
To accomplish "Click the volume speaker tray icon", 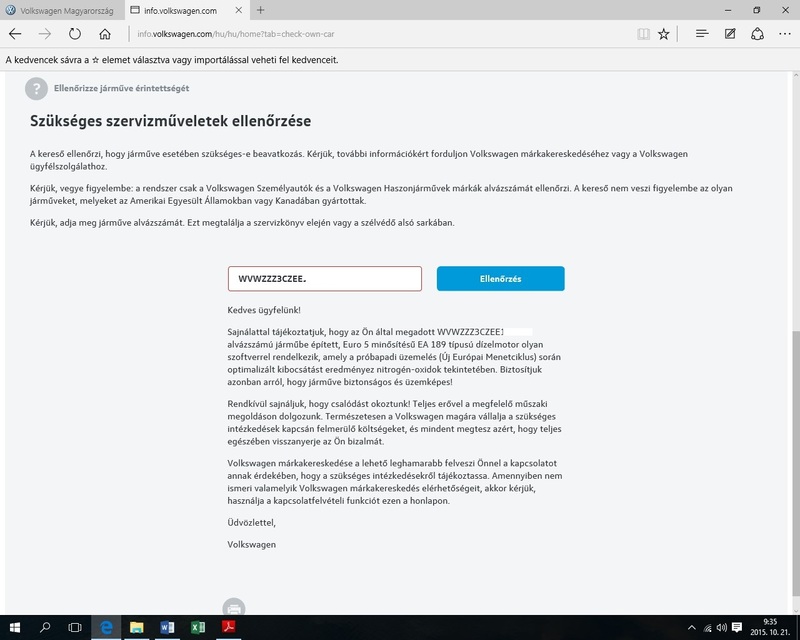I will (721, 628).
